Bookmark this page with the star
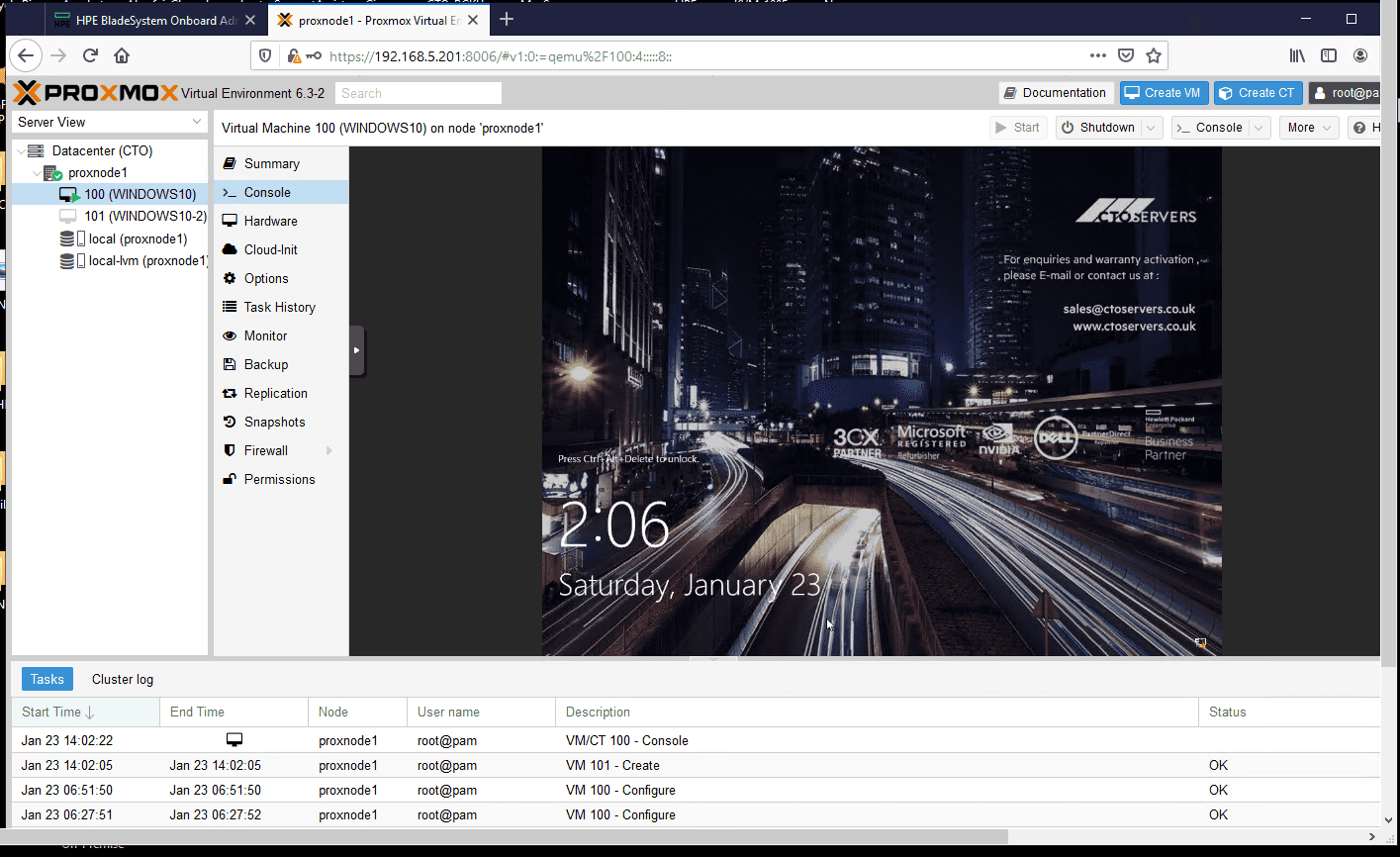The image size is (1400, 857). click(x=1154, y=55)
